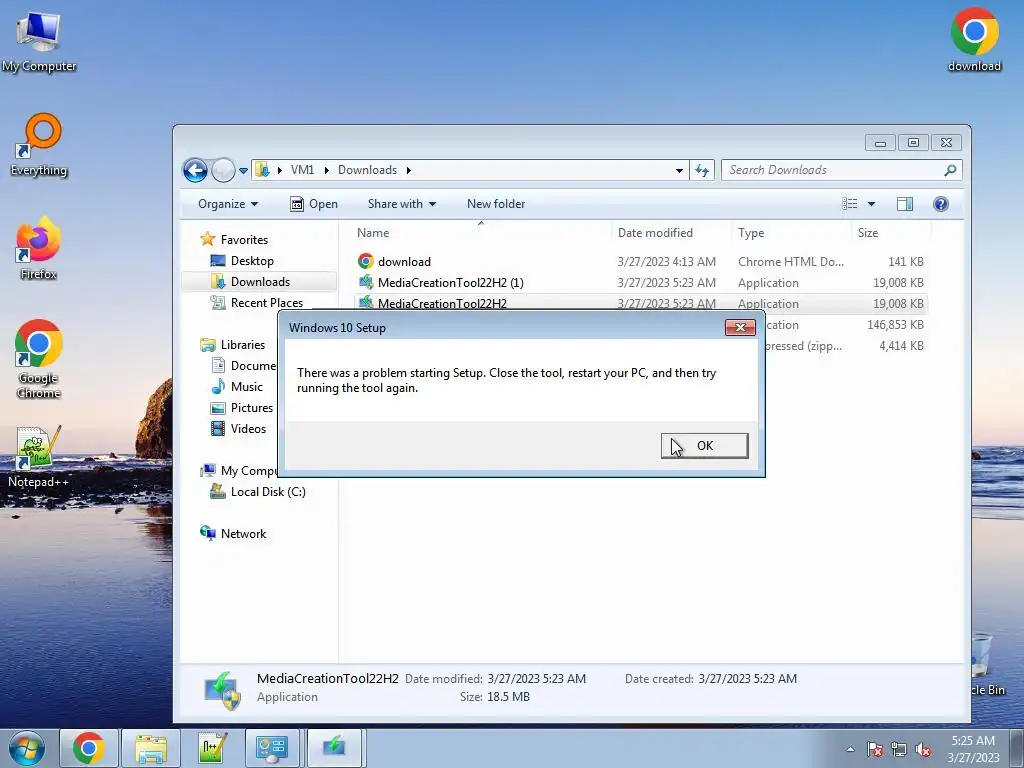Open Network in the navigation pane
1024x768 pixels.
[243, 534]
